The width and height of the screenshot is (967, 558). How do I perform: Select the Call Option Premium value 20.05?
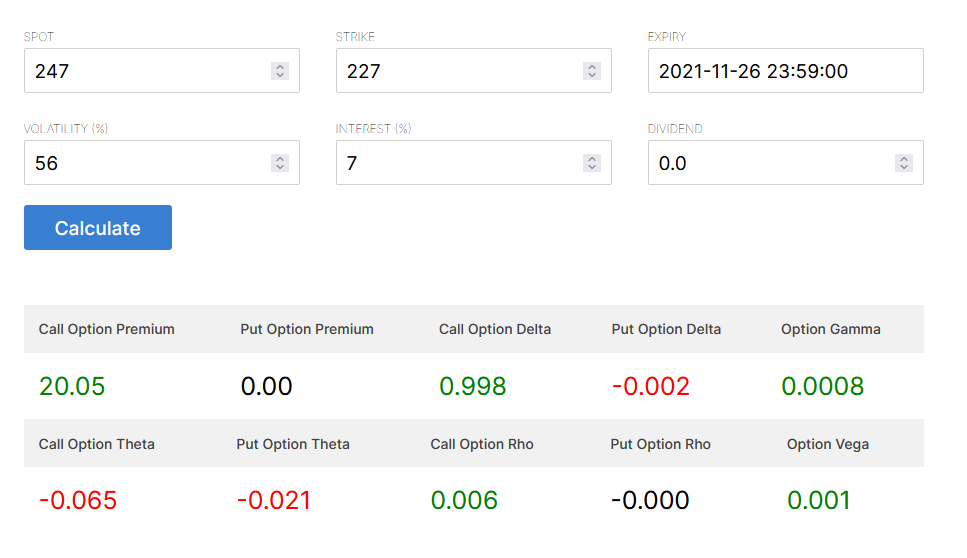(72, 387)
